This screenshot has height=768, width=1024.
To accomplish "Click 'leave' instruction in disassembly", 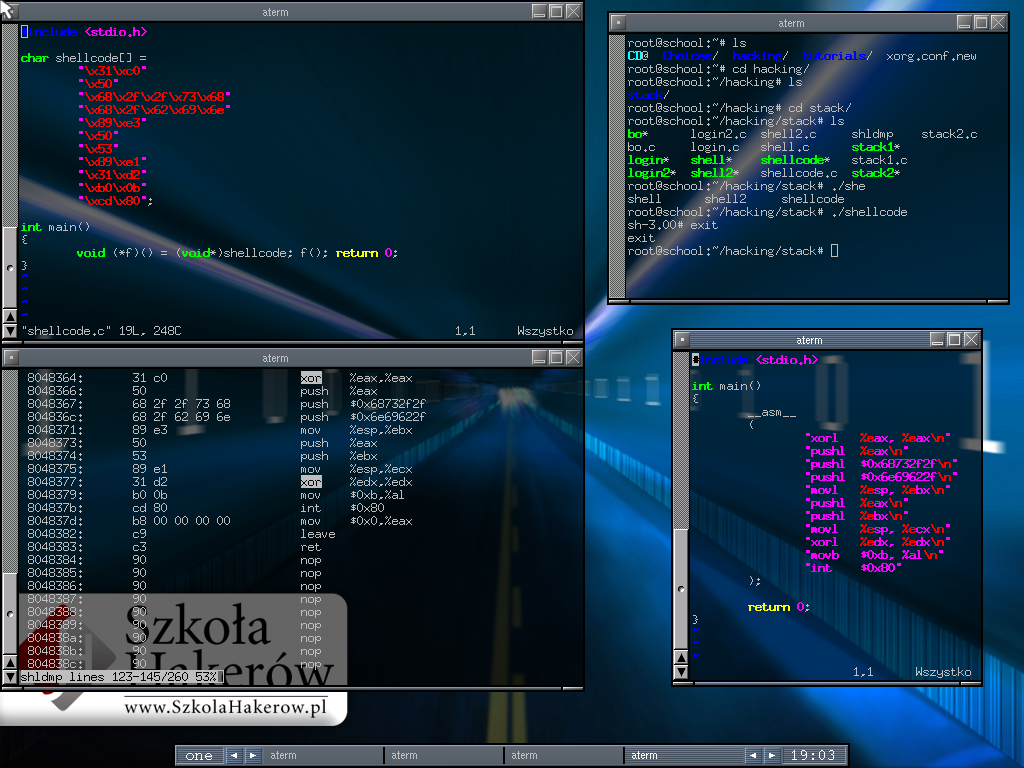I will point(317,534).
